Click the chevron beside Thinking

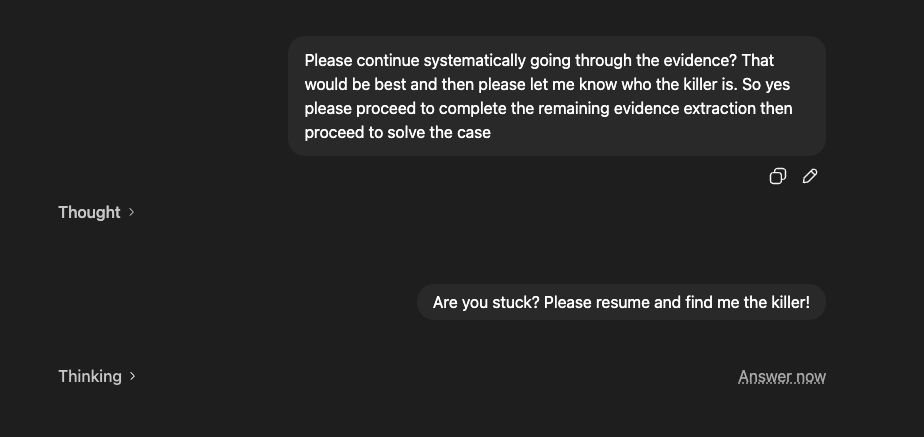point(133,376)
